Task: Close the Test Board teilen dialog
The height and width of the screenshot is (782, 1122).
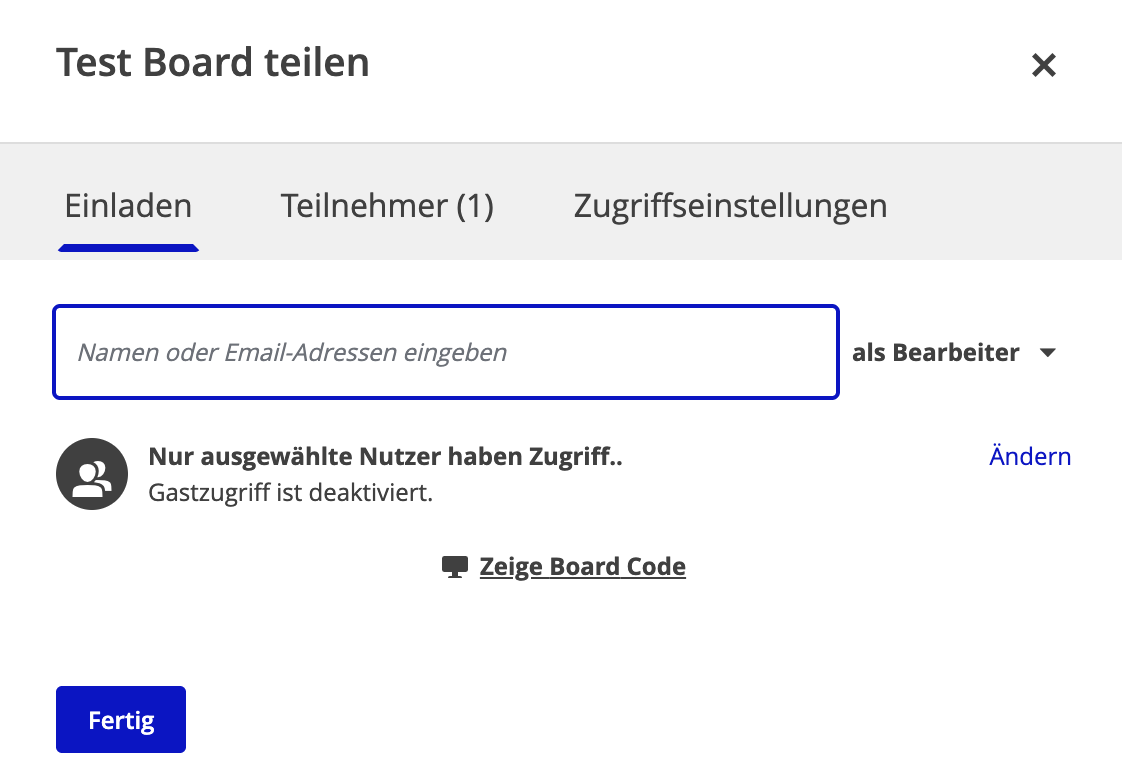Action: tap(1044, 66)
